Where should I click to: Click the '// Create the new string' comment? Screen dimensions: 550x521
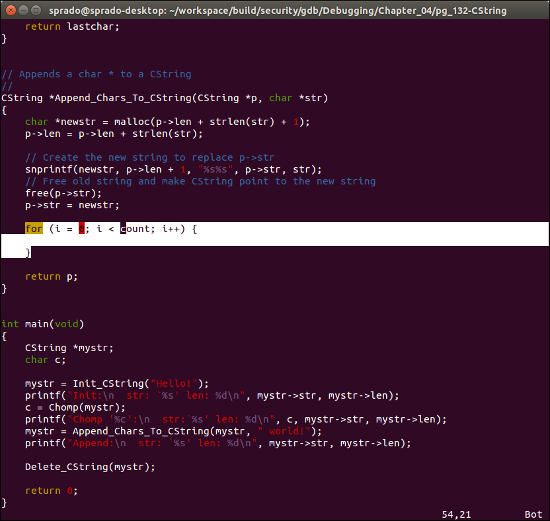(149, 158)
